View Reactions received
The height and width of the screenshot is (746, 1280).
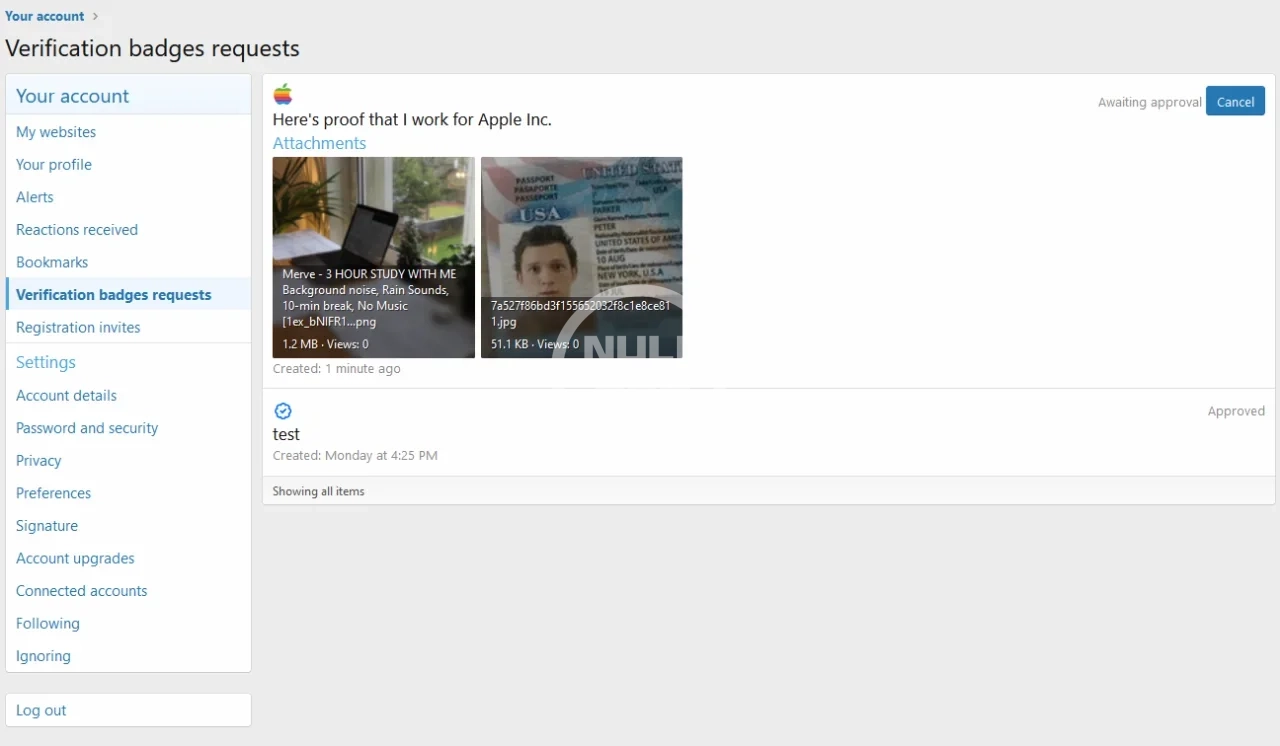77,230
